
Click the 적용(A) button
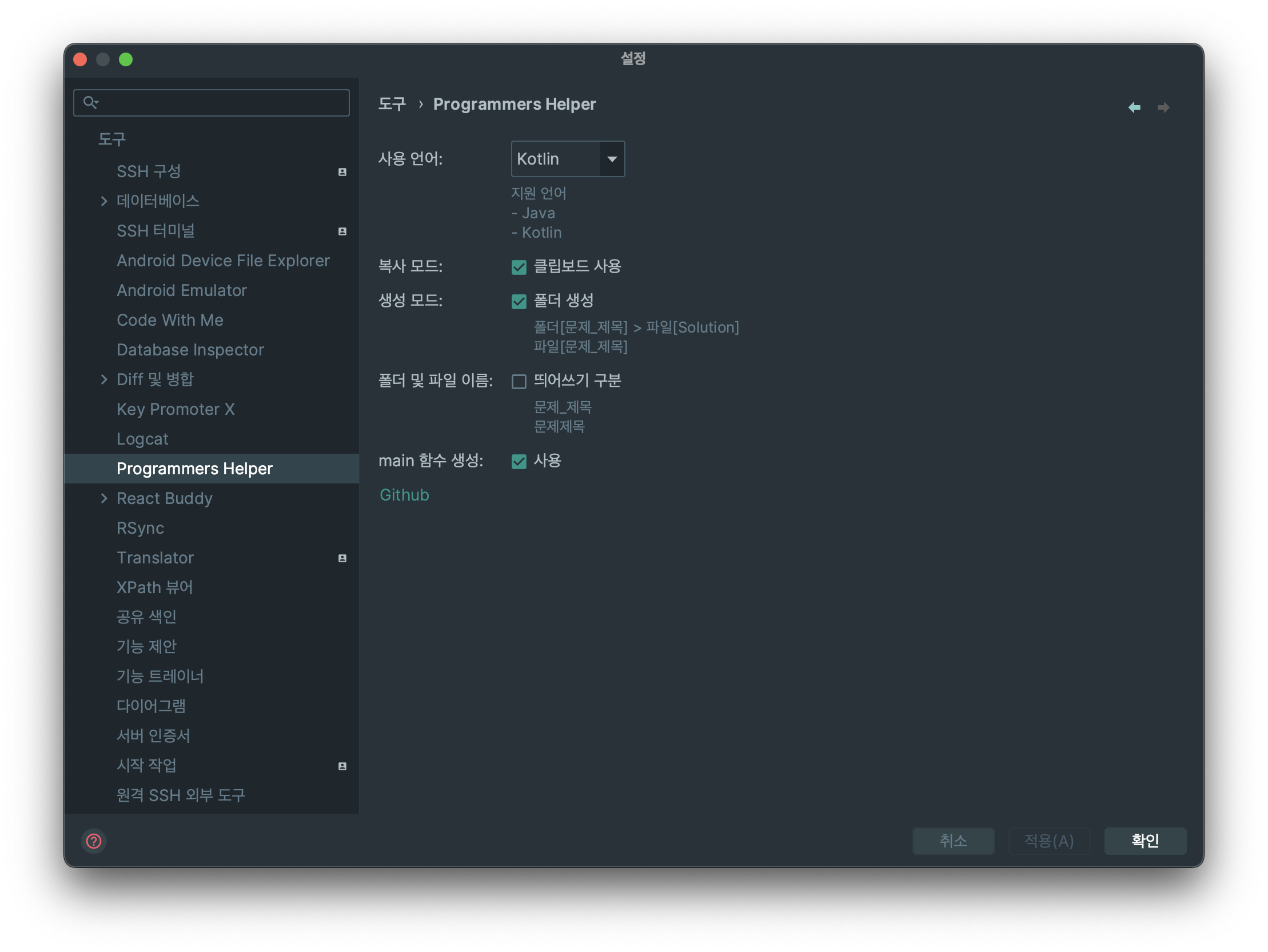point(1049,841)
